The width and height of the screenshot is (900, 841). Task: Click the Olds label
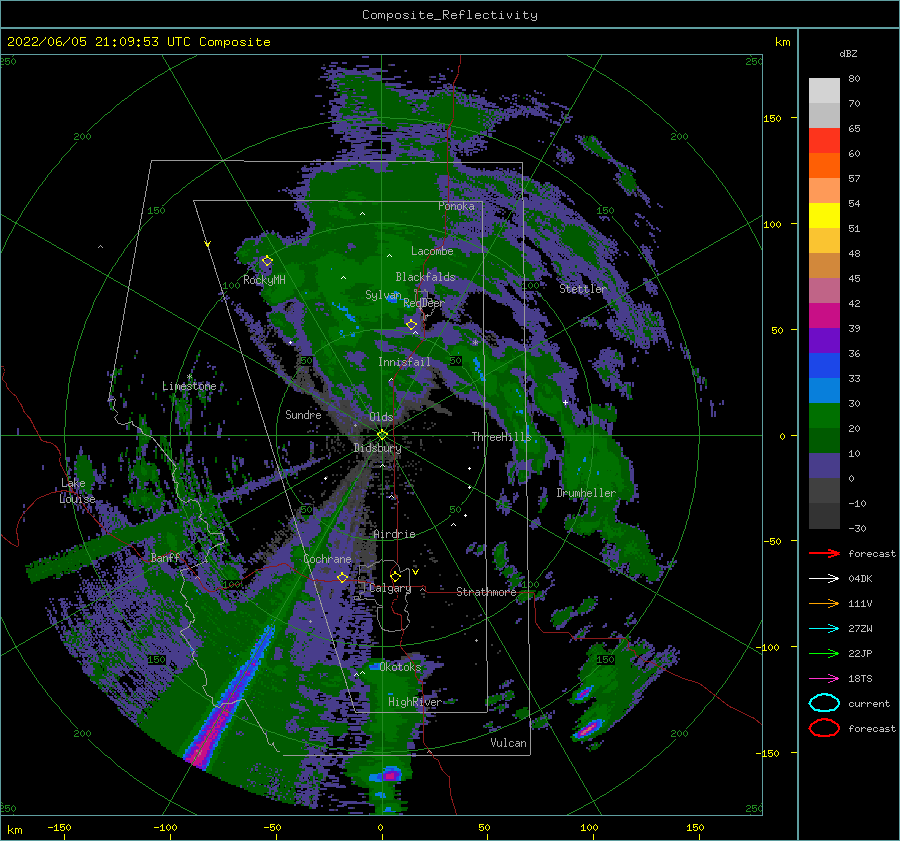click(381, 417)
